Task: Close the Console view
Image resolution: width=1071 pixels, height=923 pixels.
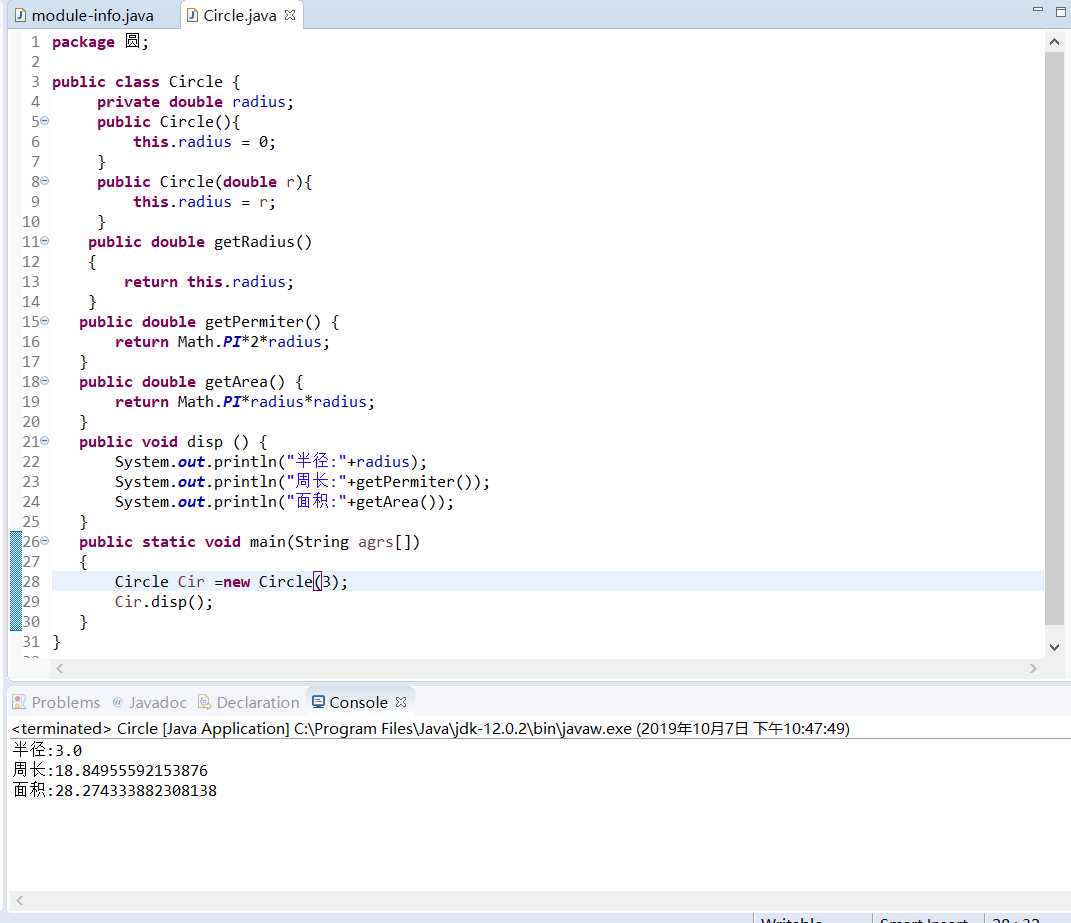Action: coord(401,702)
